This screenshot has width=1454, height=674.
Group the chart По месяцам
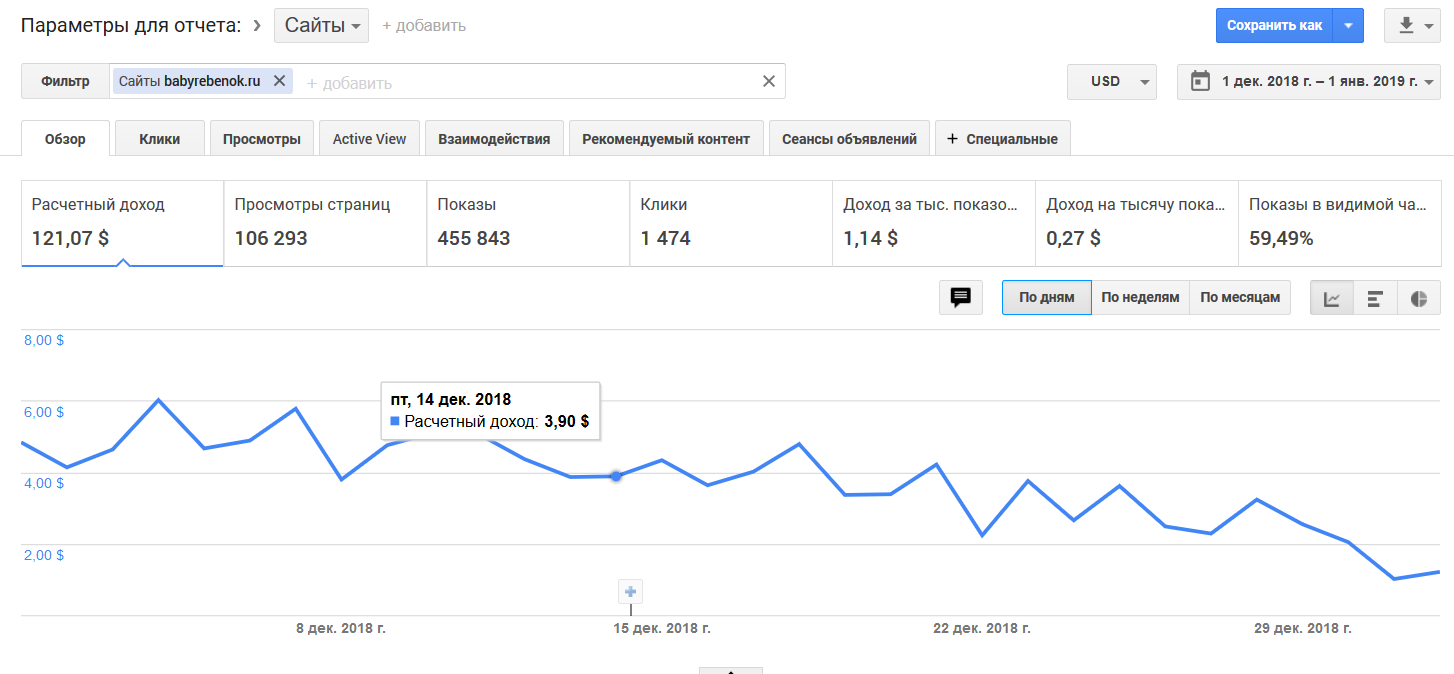click(1240, 298)
